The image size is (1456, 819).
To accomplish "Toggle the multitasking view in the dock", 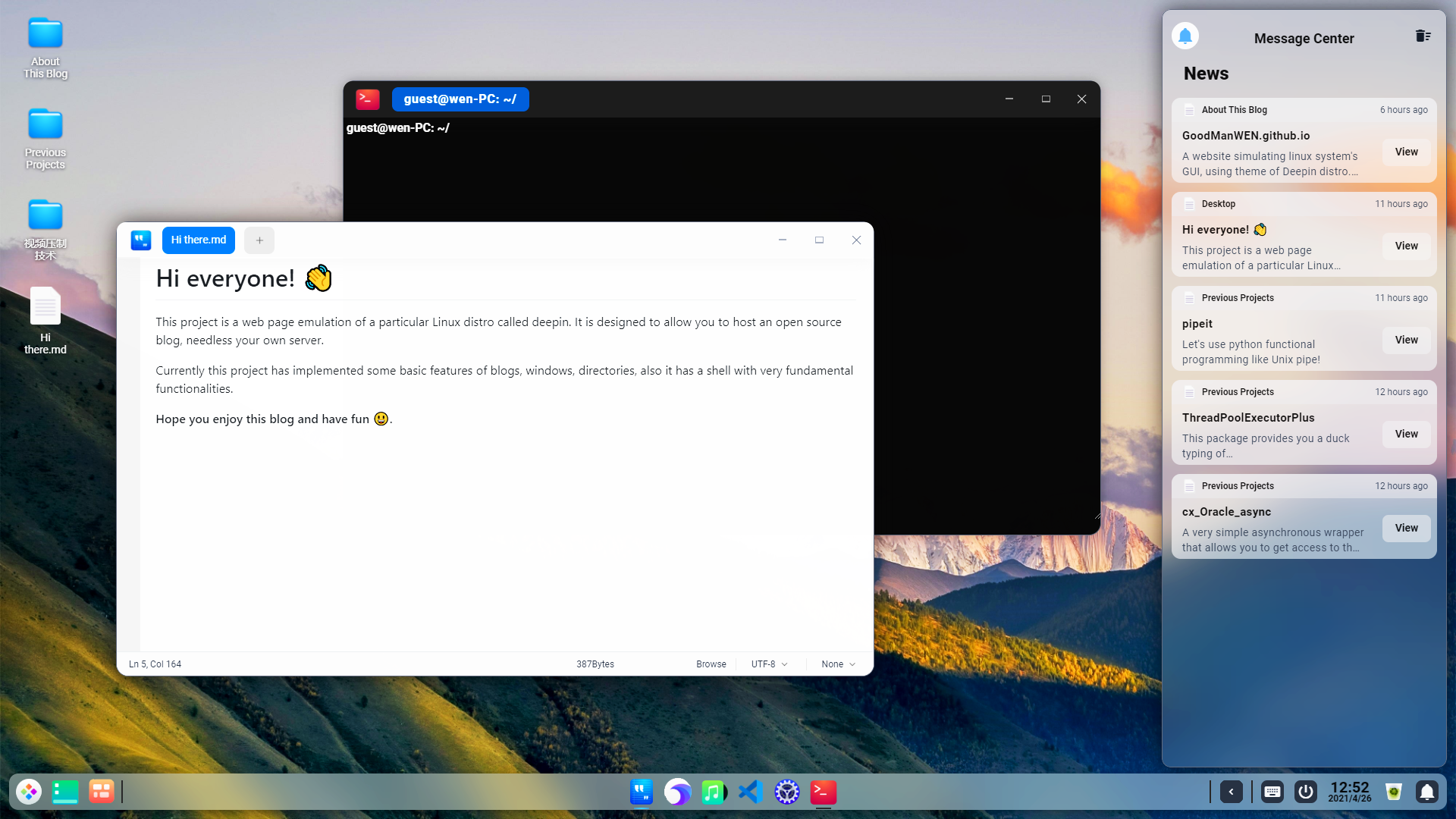I will coord(102,792).
